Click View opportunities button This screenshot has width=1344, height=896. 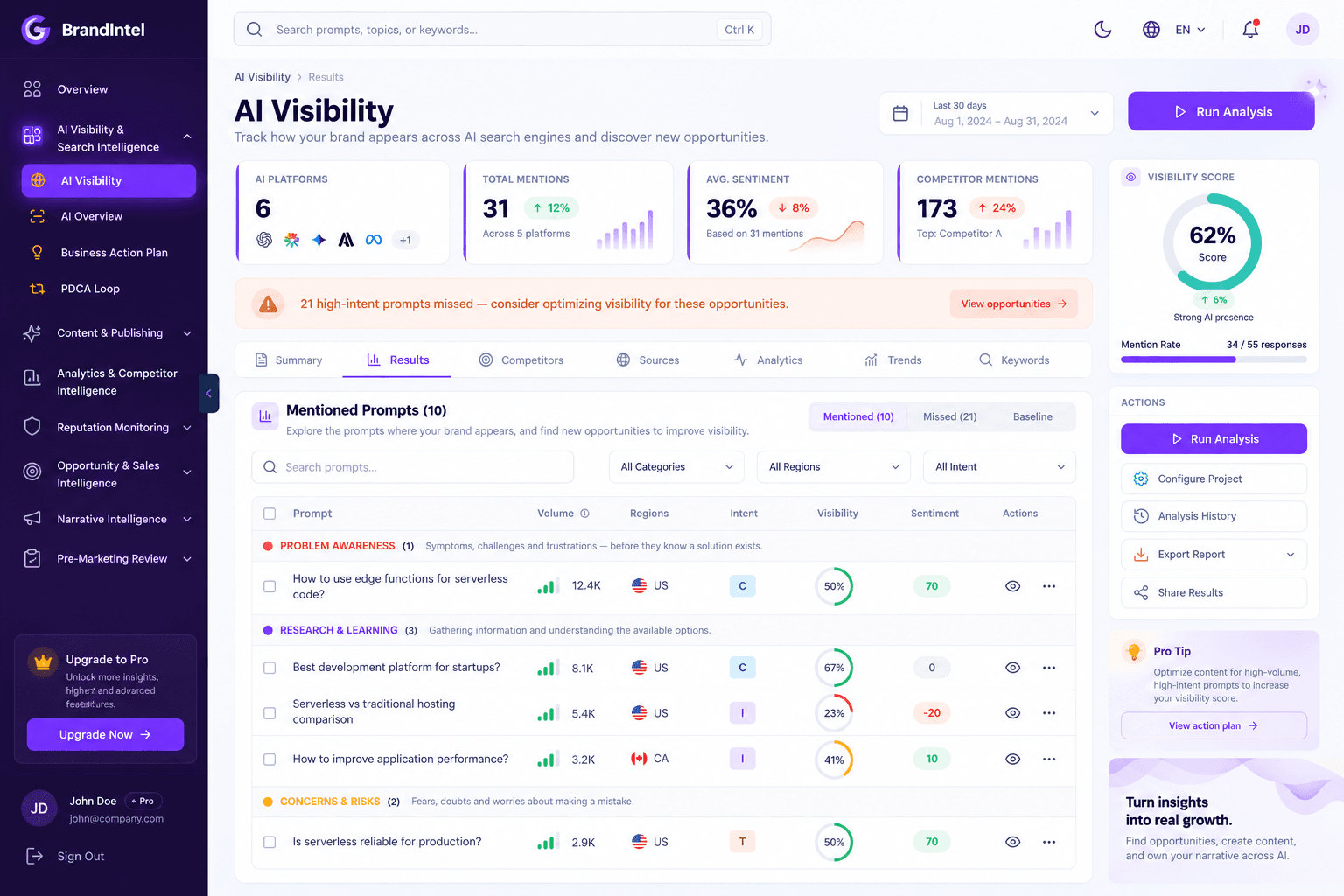point(1014,304)
